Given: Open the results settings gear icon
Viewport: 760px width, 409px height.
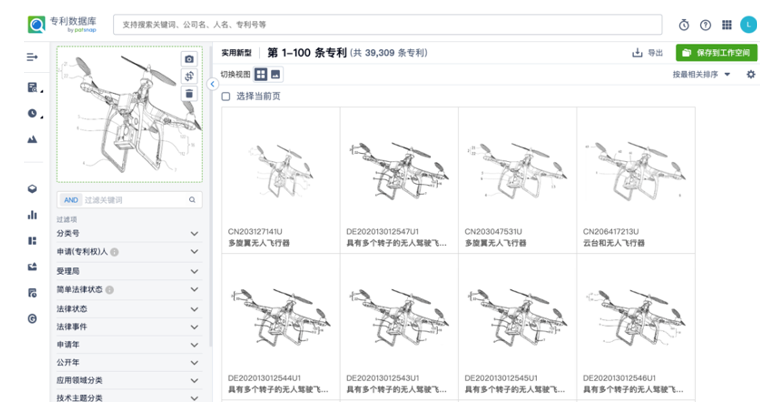Looking at the screenshot, I should [751, 74].
